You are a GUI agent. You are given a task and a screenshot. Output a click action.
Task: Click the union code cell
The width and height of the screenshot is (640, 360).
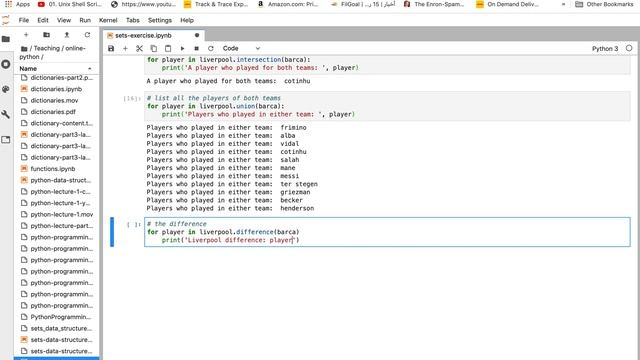(387, 106)
